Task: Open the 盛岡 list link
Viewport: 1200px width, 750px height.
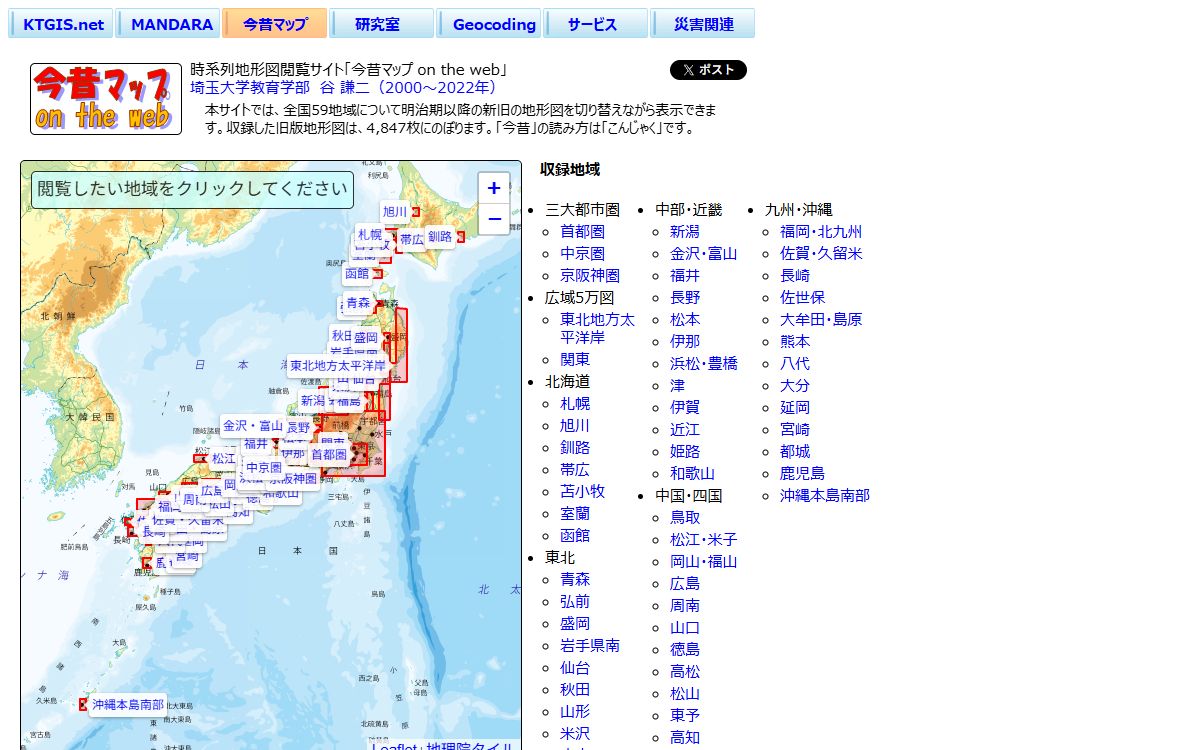Action: pyautogui.click(x=575, y=623)
